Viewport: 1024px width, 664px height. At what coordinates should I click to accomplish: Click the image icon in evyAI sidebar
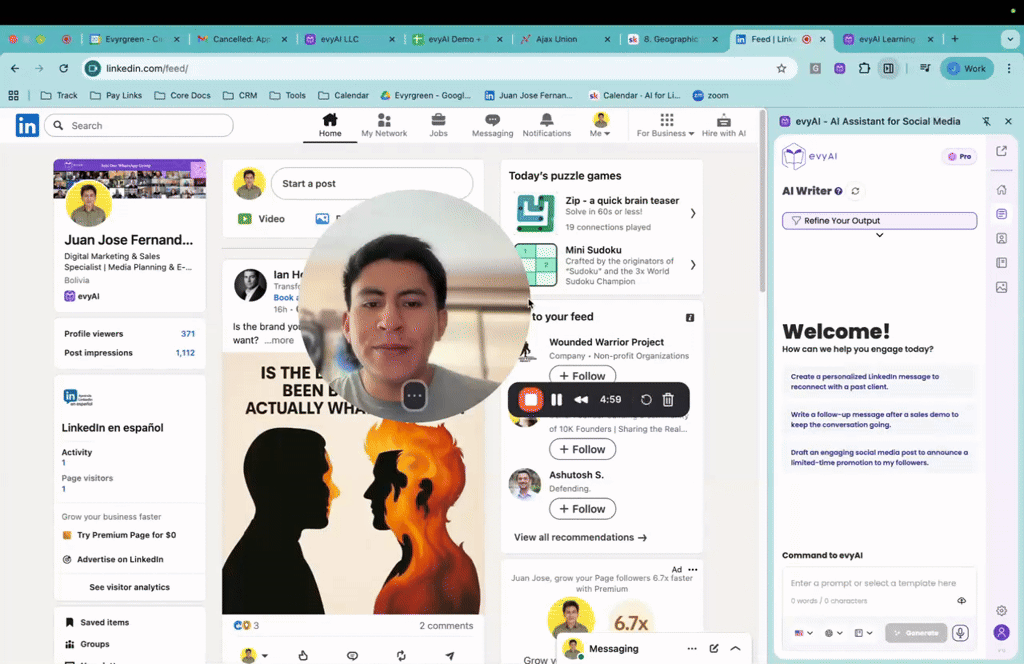pos(1000,287)
